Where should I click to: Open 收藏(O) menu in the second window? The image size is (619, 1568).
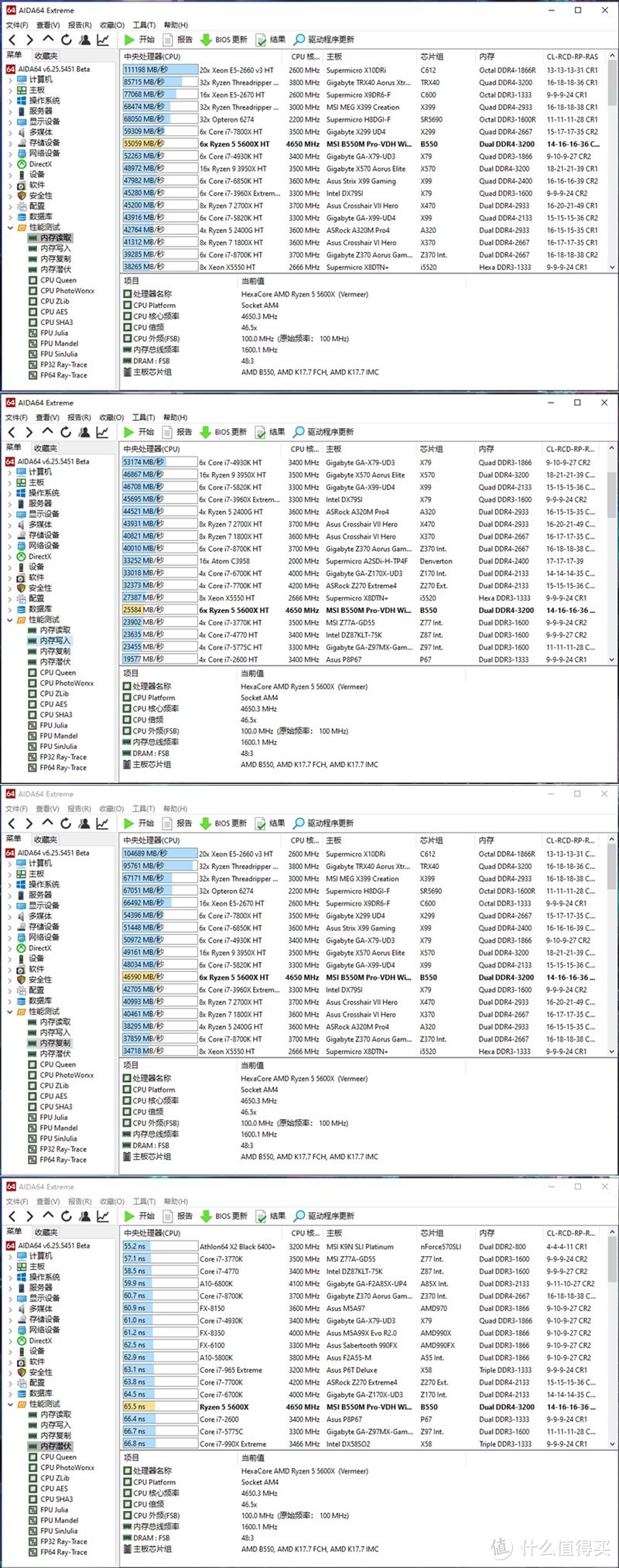[111, 418]
